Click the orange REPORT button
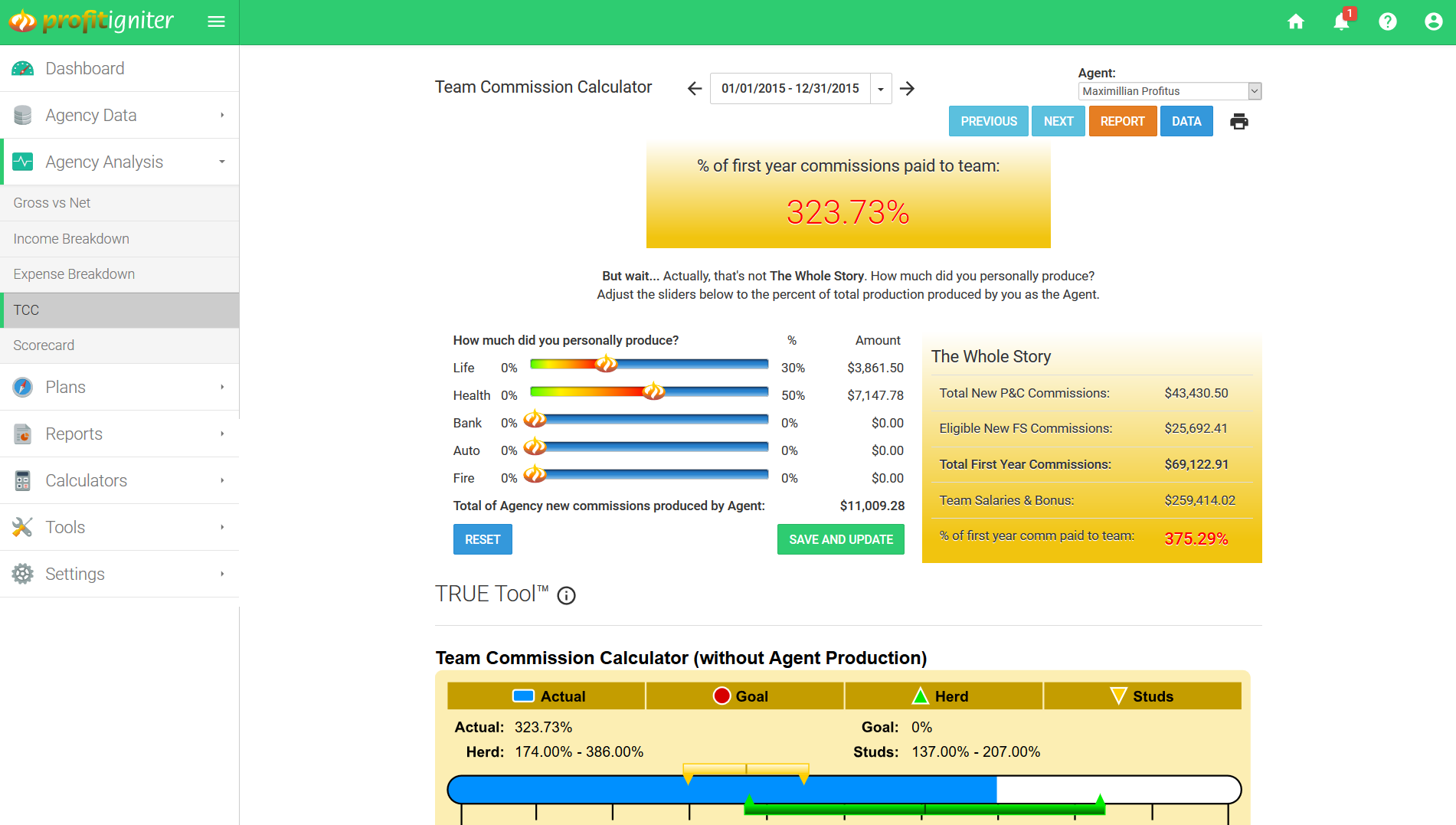Viewport: 1456px width, 825px height. pos(1122,121)
